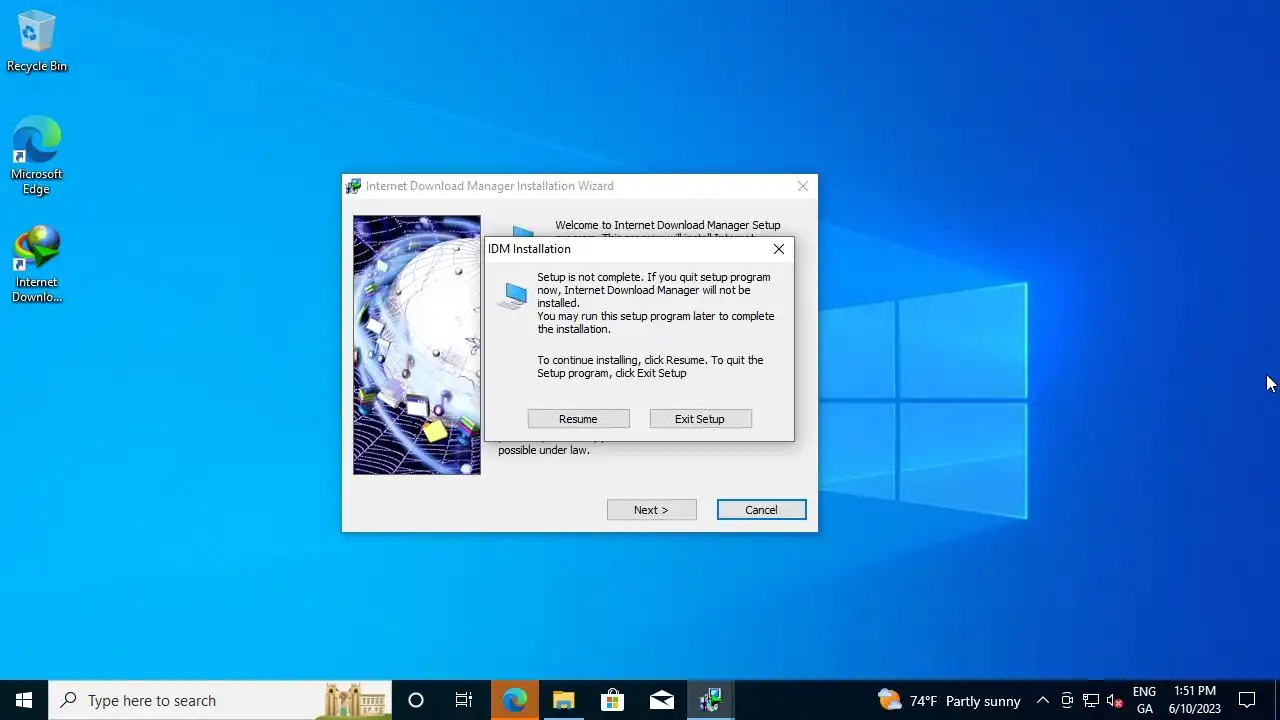Launch Microsoft Edge from the taskbar
1280x720 pixels.
(x=514, y=700)
